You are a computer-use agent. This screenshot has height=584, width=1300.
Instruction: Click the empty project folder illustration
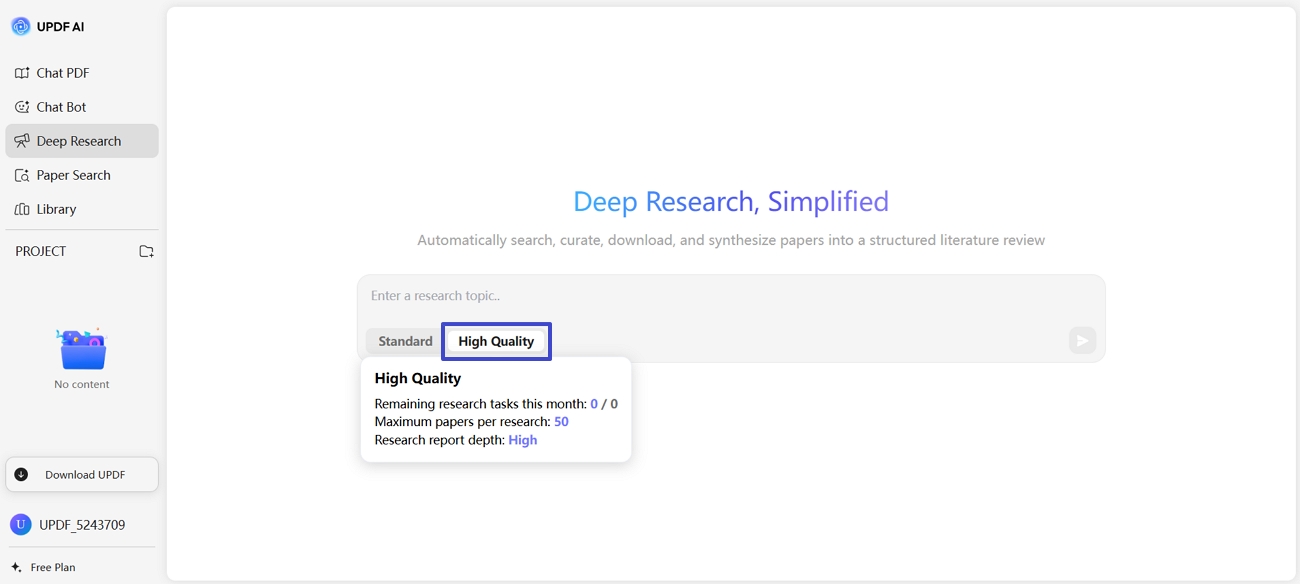(x=82, y=350)
